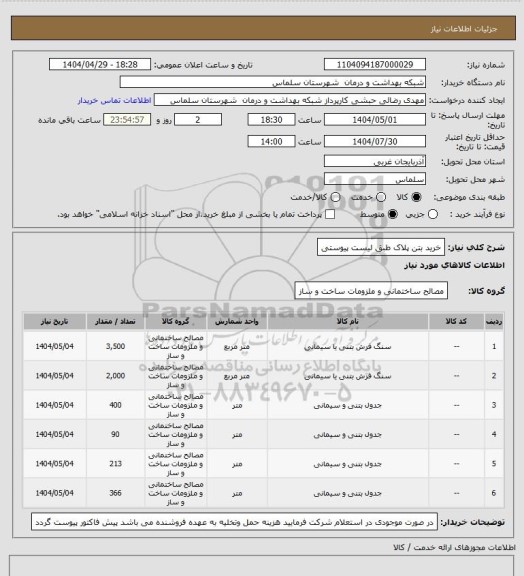The width and height of the screenshot is (524, 576).
Task: Select the quantity 366 cell in row 6
Action: [x=115, y=493]
